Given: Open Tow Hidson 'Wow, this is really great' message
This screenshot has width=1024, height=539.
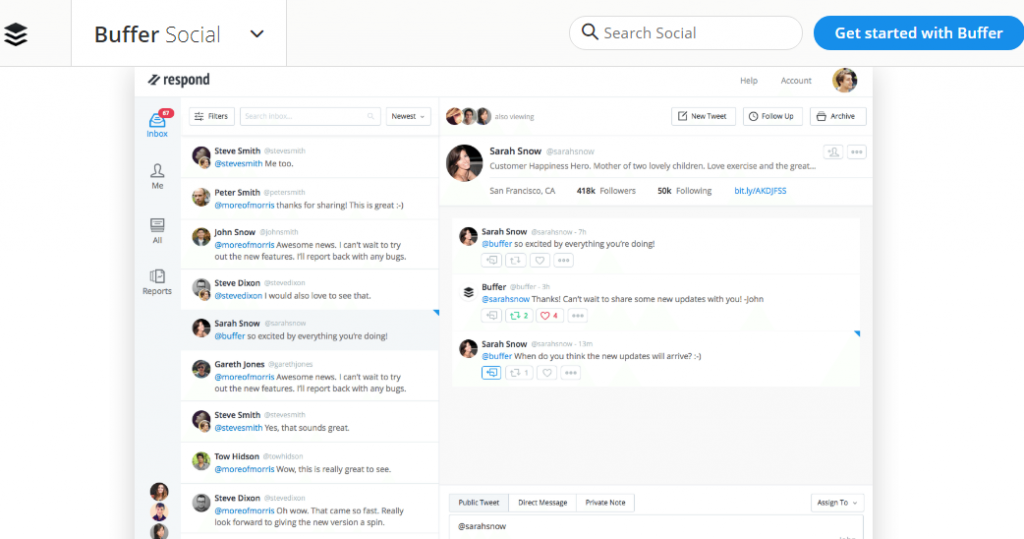Looking at the screenshot, I should (x=310, y=463).
